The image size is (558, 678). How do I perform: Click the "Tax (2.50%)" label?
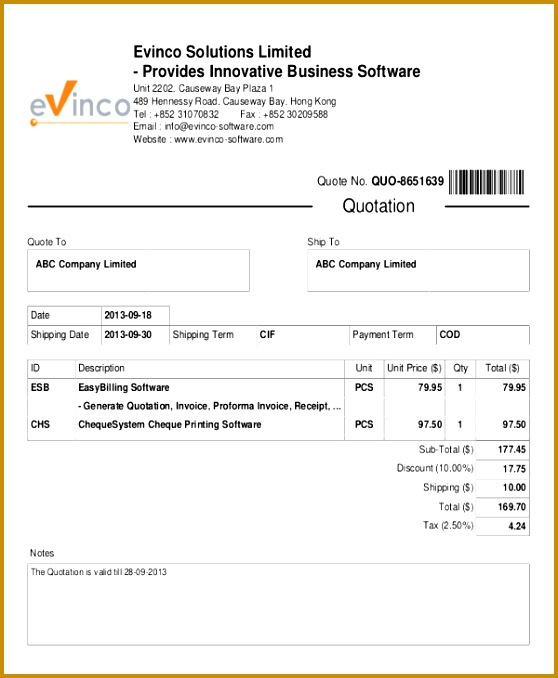[448, 525]
